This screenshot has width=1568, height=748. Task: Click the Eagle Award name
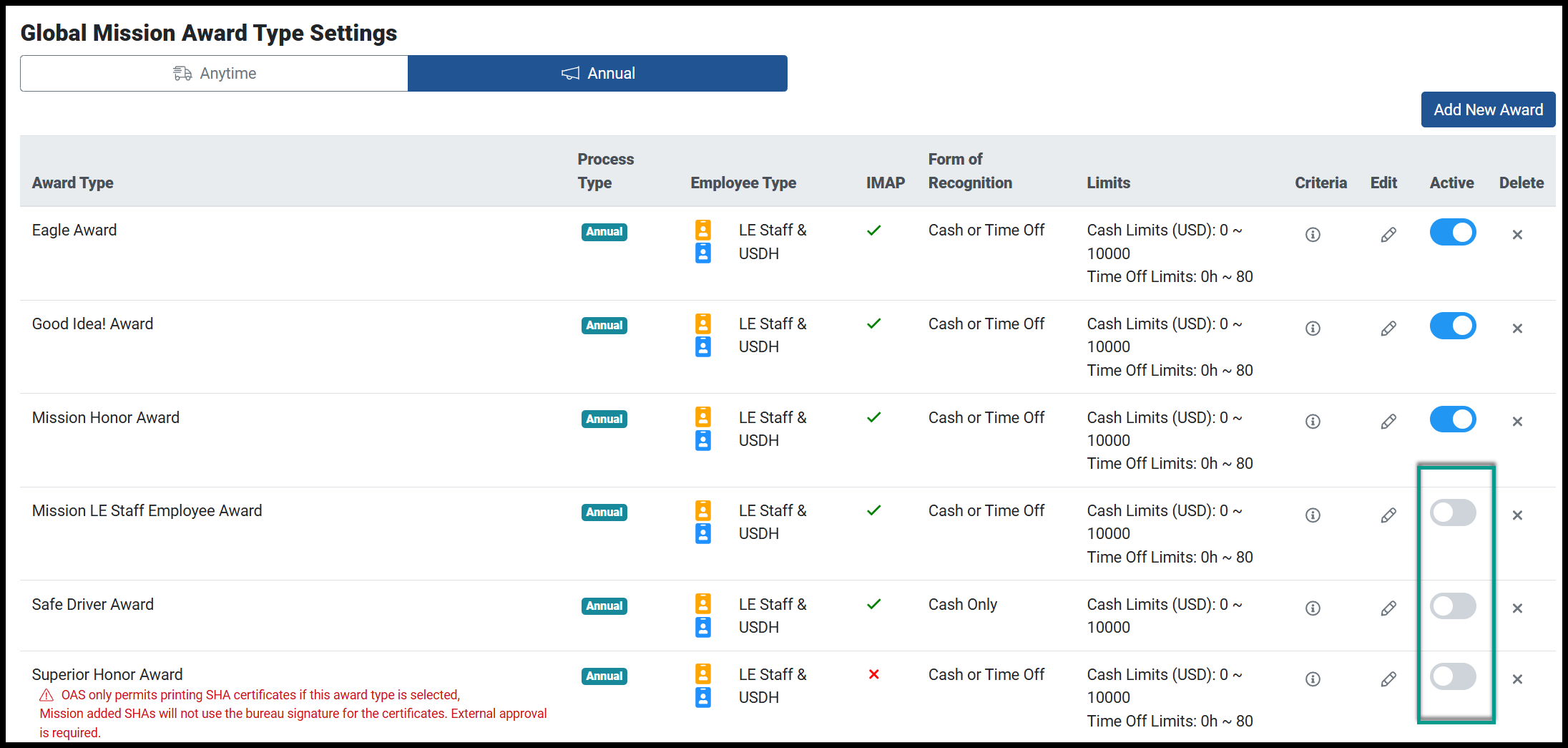click(x=74, y=230)
